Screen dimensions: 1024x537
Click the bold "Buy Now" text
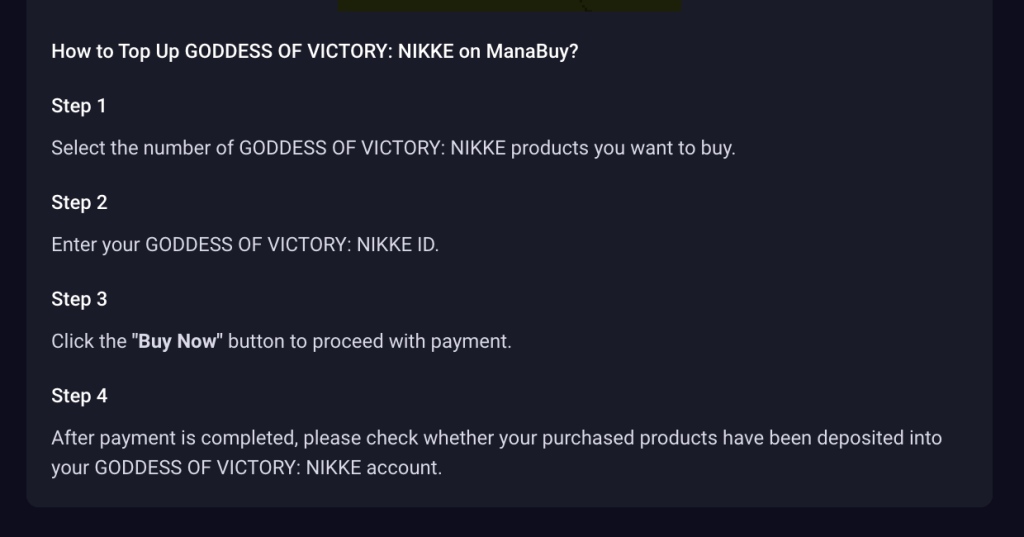[x=177, y=342]
